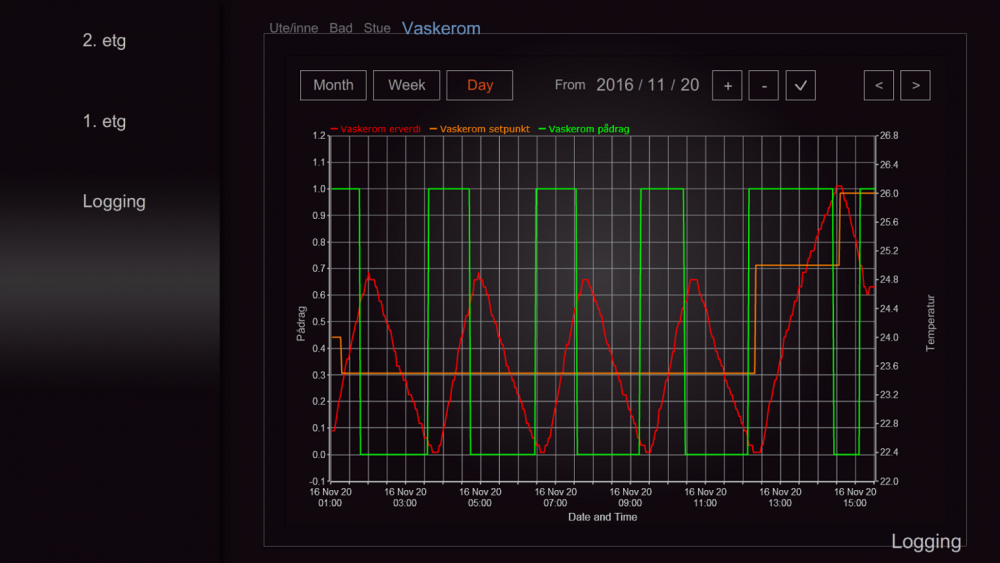Select the Vaskerom tab
1000x563 pixels.
[x=441, y=28]
